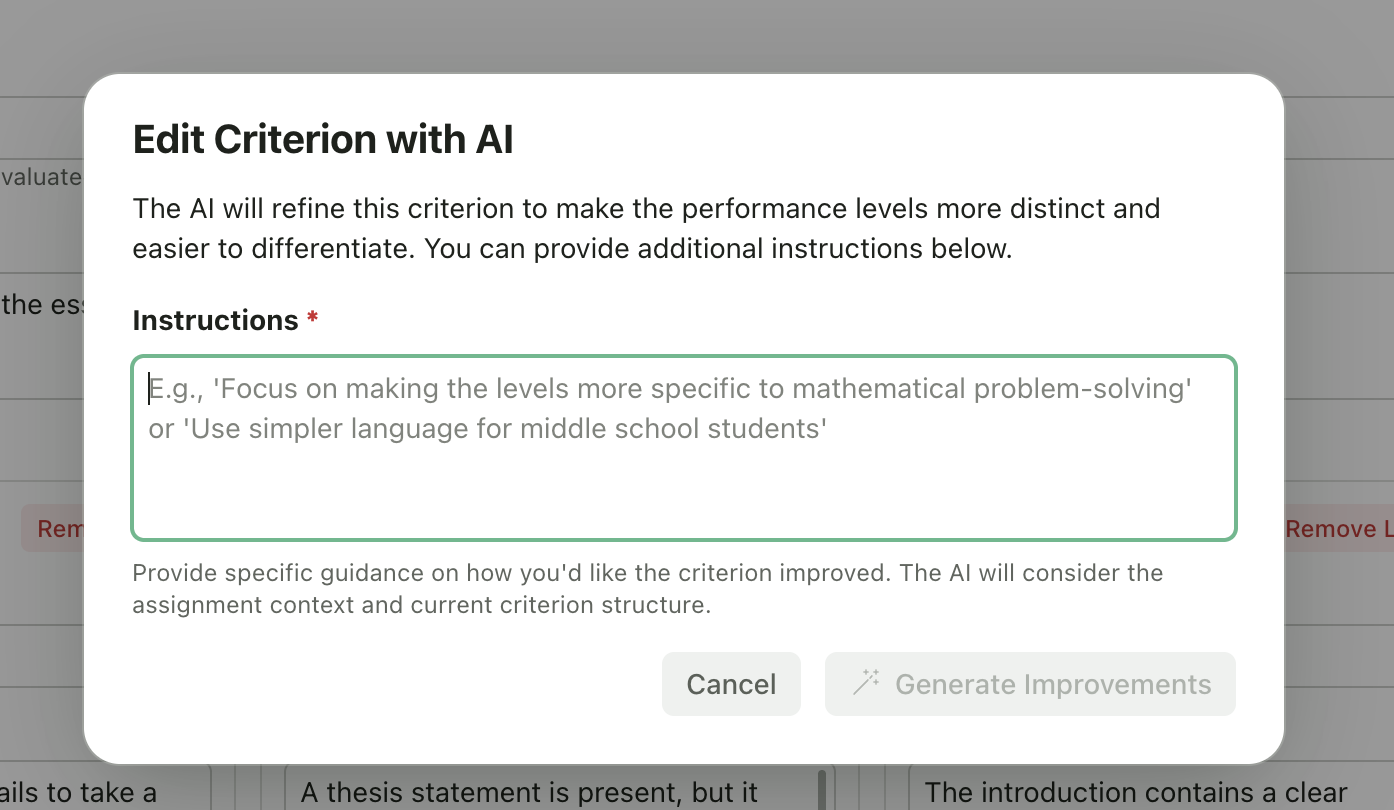Click inside the Instructions text area

(683, 448)
